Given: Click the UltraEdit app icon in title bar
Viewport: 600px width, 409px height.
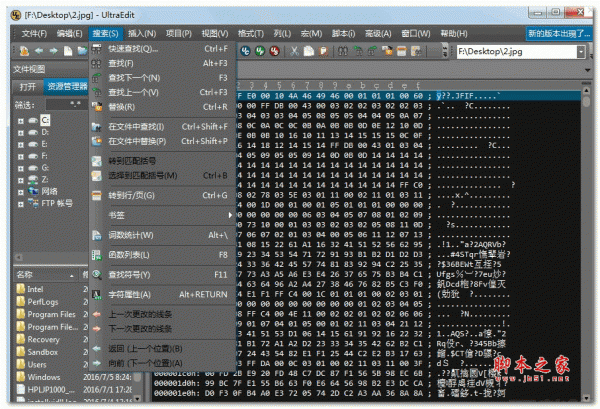Looking at the screenshot, I should pos(16,15).
